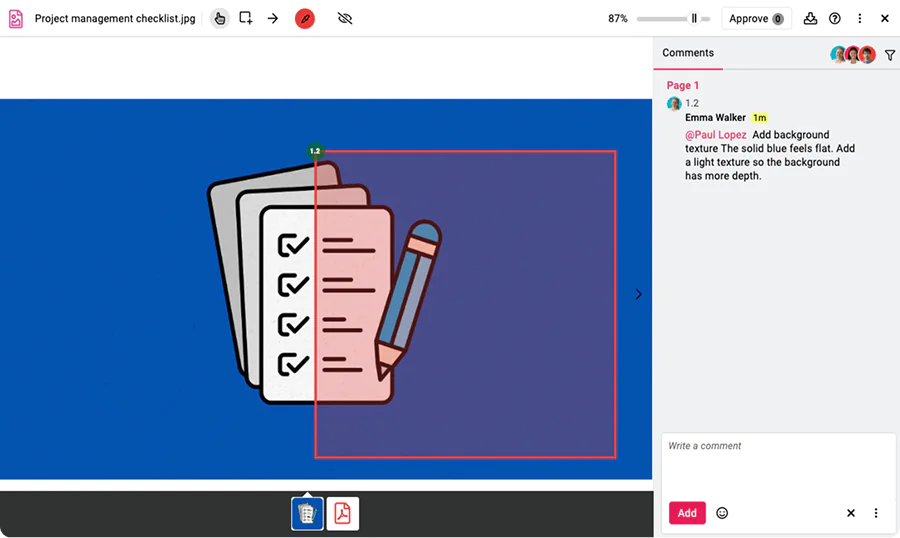Click the reviewers avatar group

[853, 55]
